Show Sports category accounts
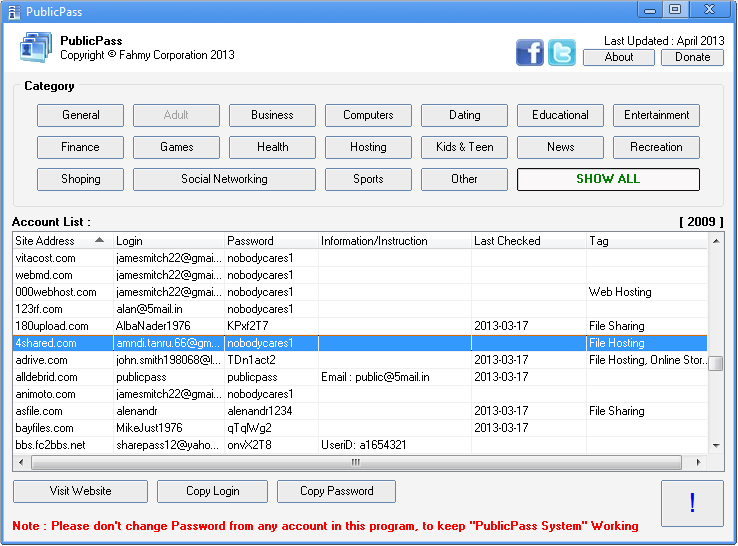This screenshot has height=546, width=738. pos(368,179)
